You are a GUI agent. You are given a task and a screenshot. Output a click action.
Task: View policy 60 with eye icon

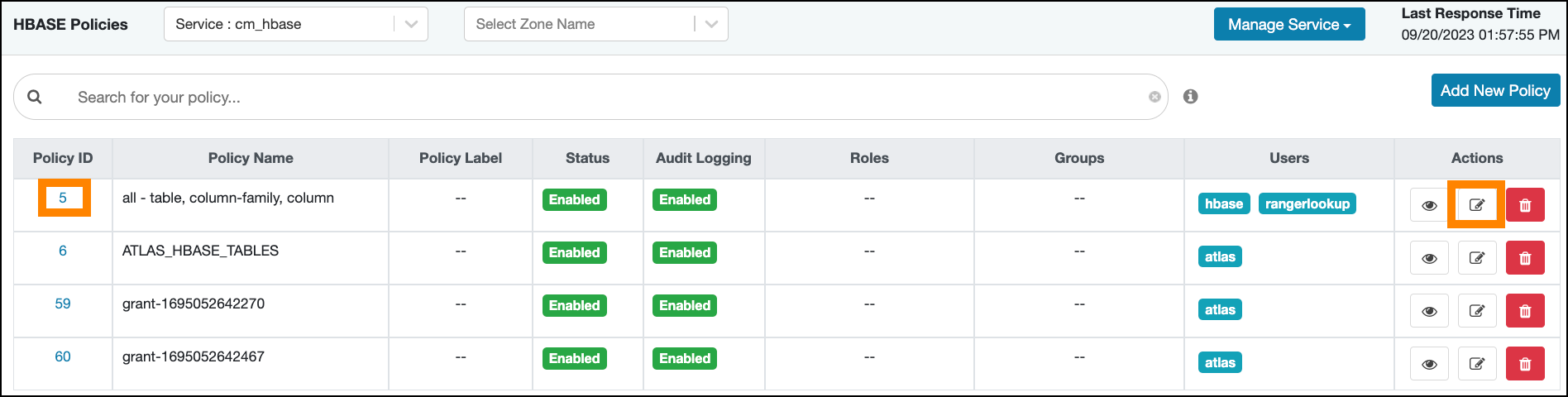[1428, 364]
